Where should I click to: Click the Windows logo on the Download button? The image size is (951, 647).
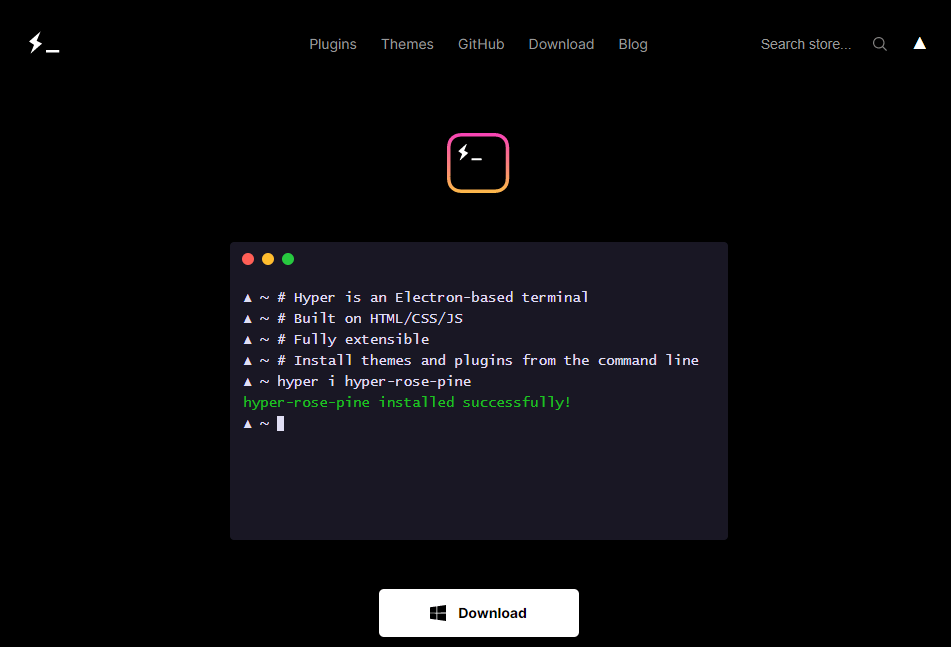(x=438, y=613)
